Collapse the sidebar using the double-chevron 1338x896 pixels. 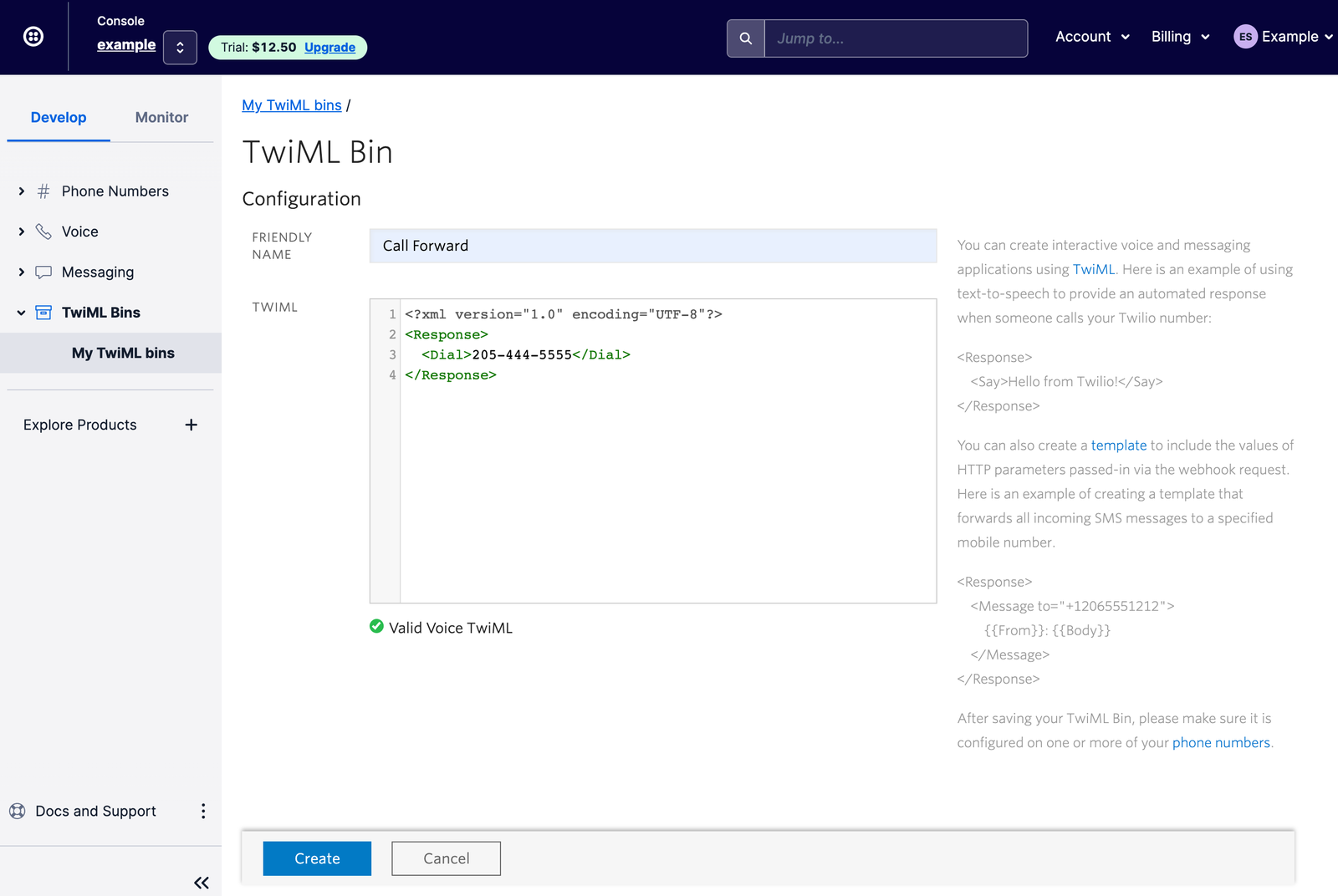201,883
